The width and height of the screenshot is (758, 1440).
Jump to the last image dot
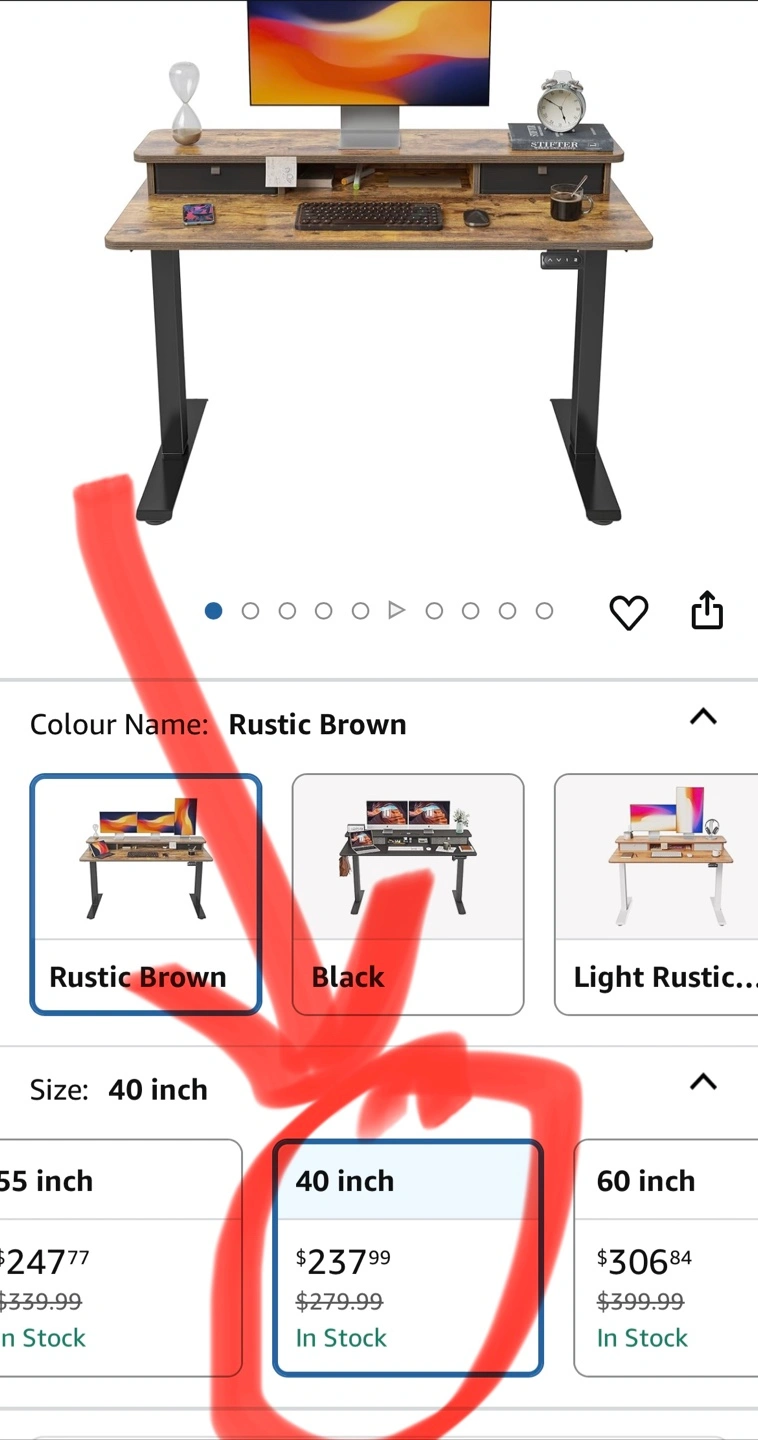click(544, 610)
